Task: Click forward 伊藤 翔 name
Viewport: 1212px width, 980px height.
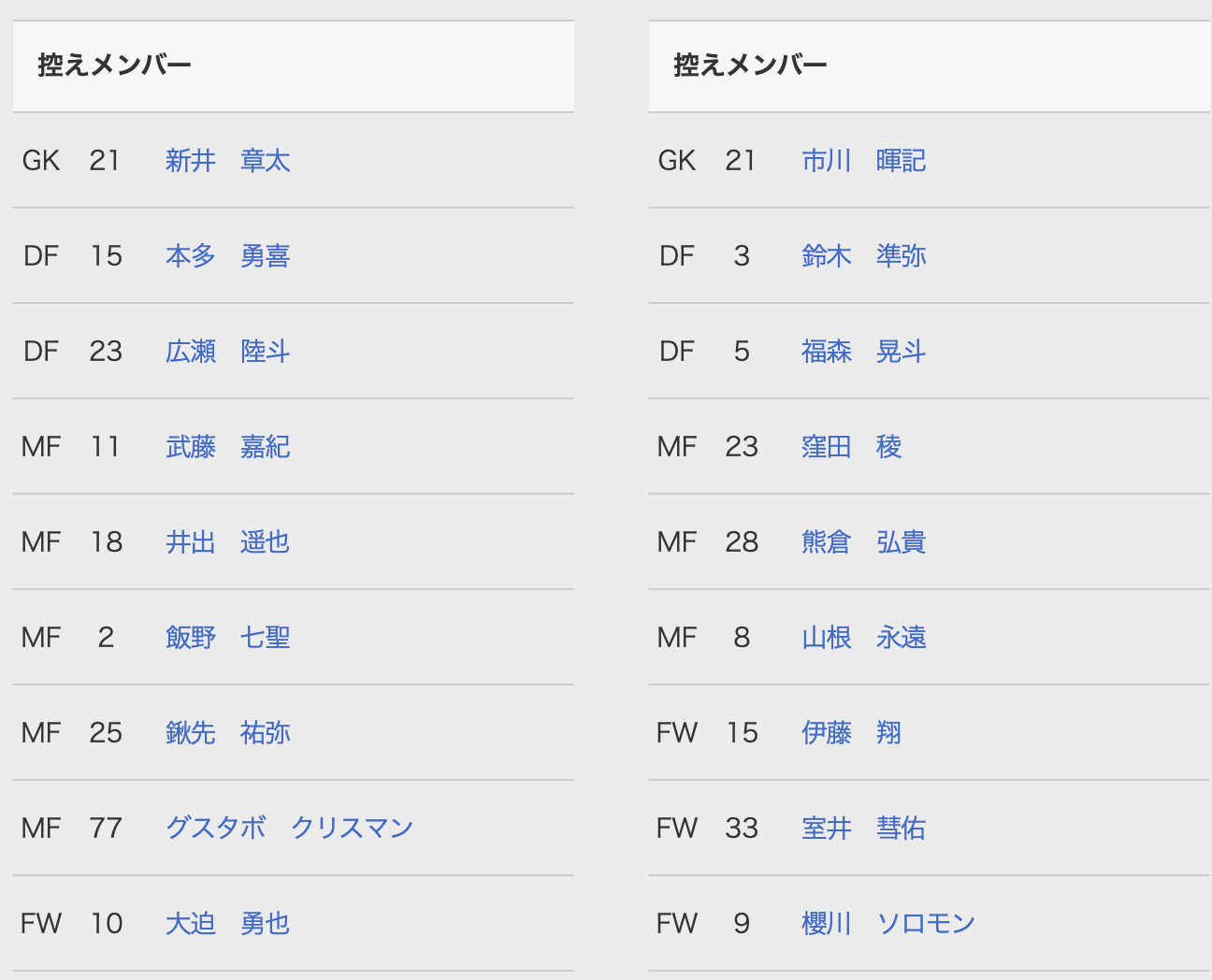Action: pos(851,733)
